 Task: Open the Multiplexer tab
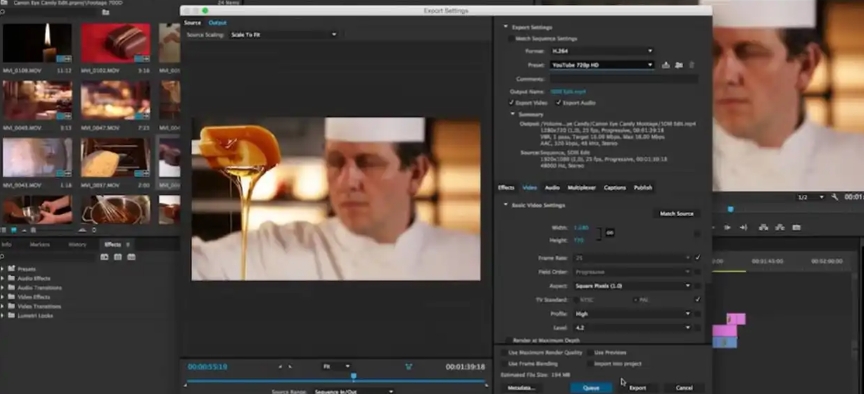tap(582, 188)
